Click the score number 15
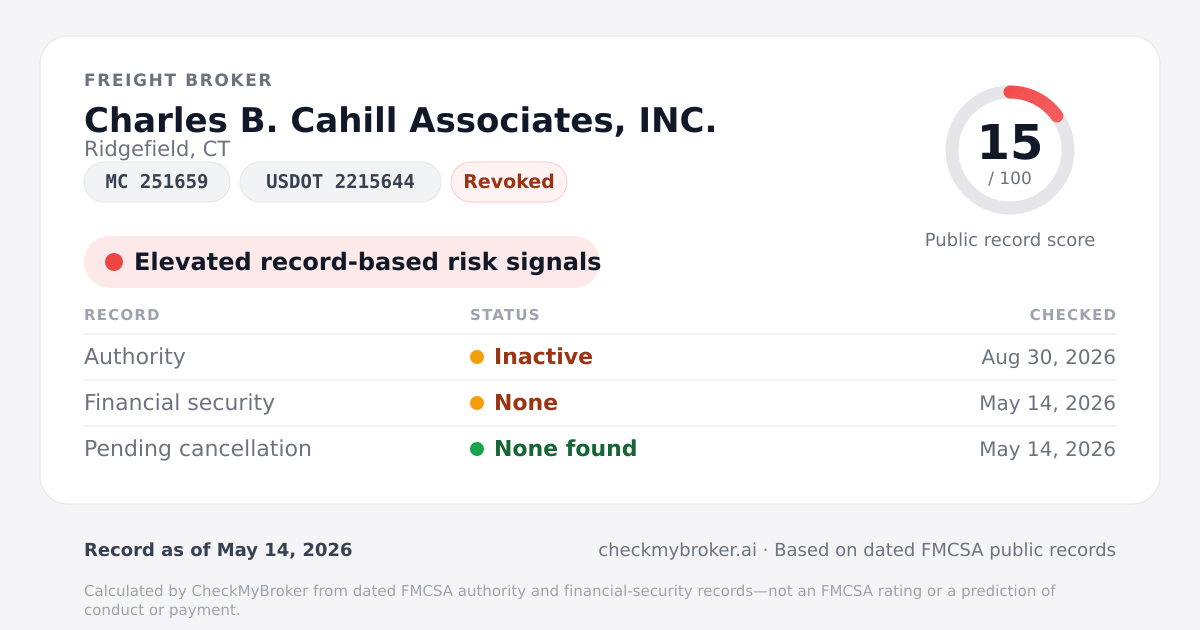Screen dimensions: 1200x630 tap(1010, 143)
